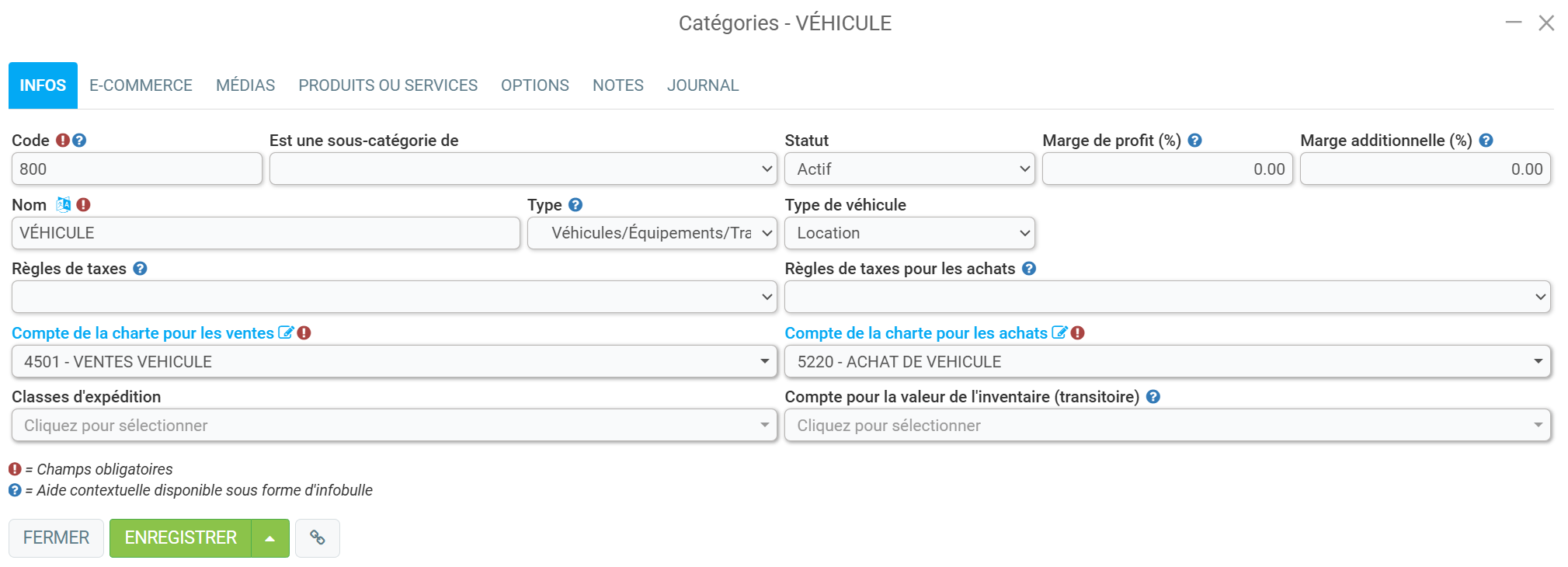
Task: Open the 4501 - VENTES VEHICULE account dropdown
Action: (395, 361)
